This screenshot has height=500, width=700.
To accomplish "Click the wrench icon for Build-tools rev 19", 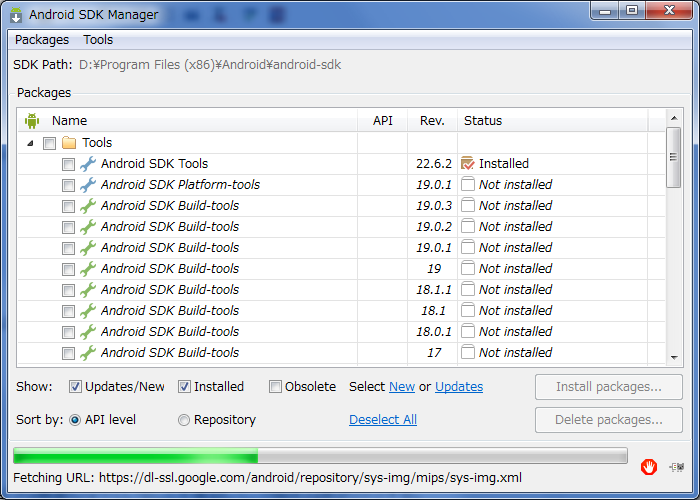I will 88,269.
